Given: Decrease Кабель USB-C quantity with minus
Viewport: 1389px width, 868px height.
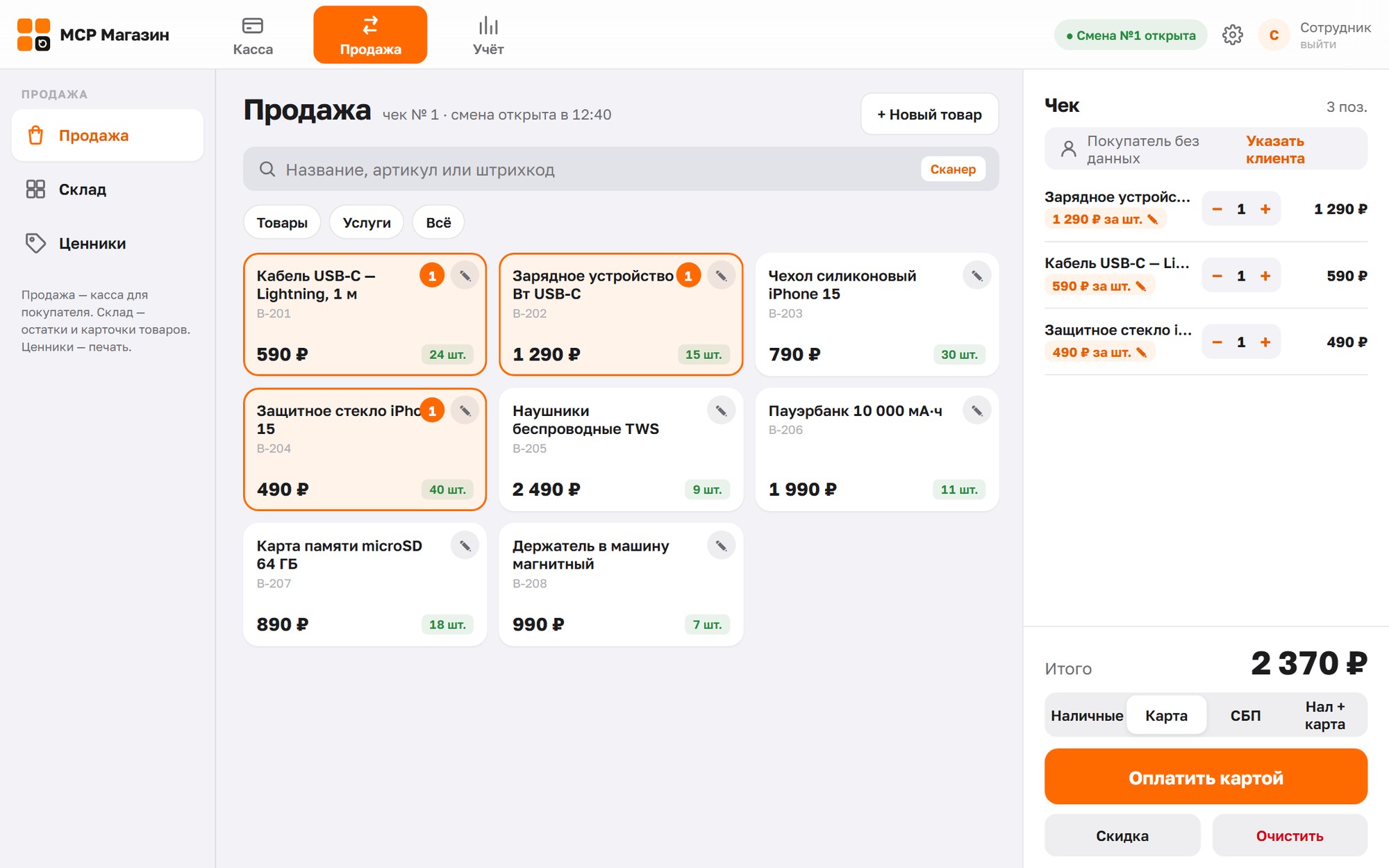Looking at the screenshot, I should click(1217, 276).
